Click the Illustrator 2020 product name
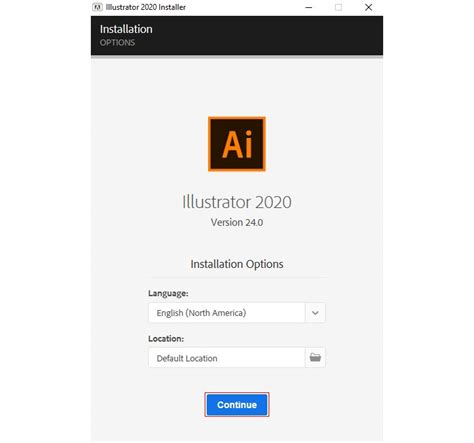This screenshot has height=443, width=474. pos(237,202)
